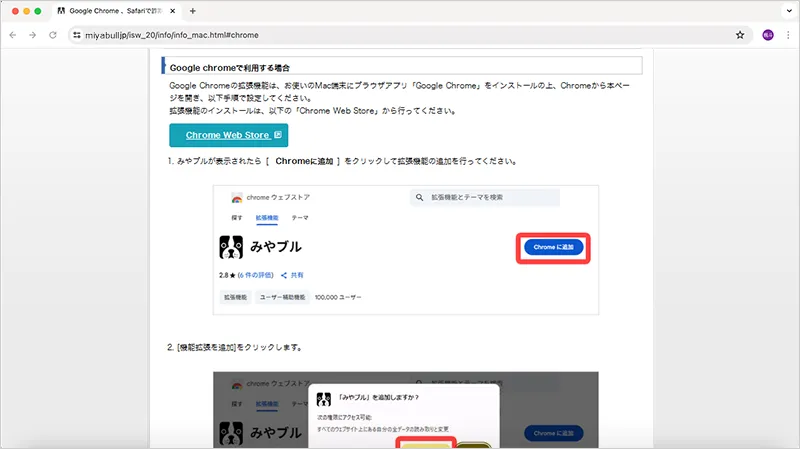Open site information icon in address bar
This screenshot has height=449, width=800.
pos(77,35)
